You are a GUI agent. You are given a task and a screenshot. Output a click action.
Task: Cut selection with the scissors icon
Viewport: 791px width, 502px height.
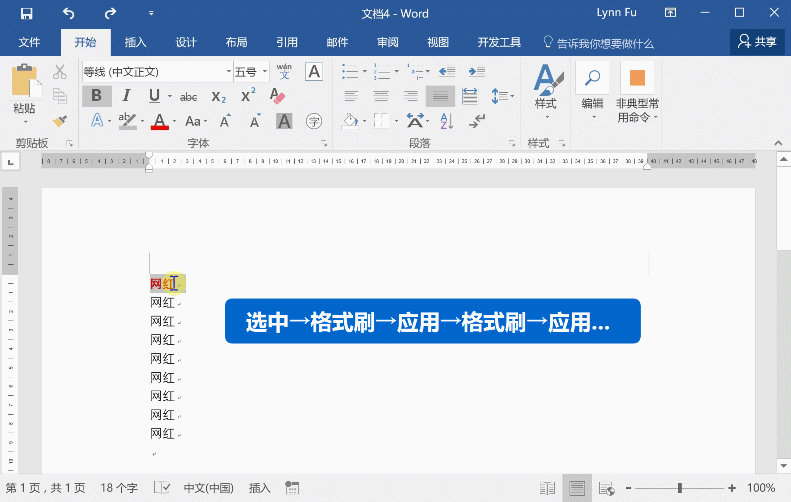[60, 72]
